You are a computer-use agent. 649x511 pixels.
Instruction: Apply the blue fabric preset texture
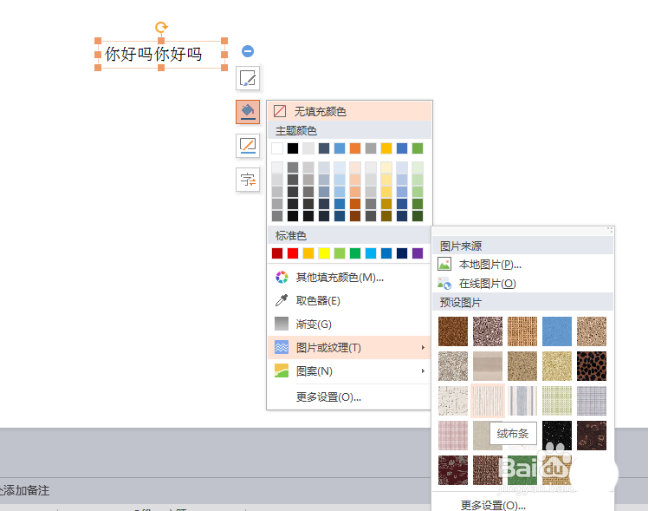tap(557, 330)
